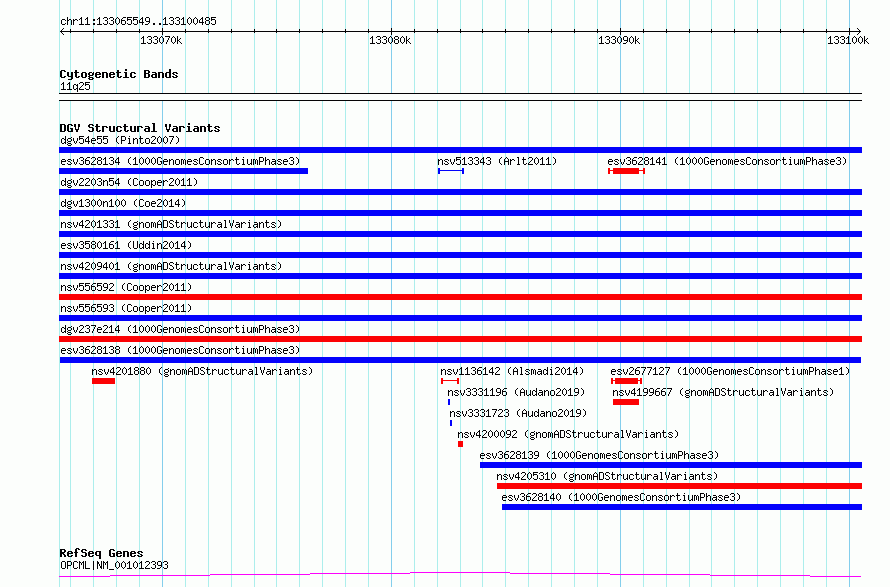Click the 133080k ruler tick label
The width and height of the screenshot is (890, 587).
tap(390, 40)
